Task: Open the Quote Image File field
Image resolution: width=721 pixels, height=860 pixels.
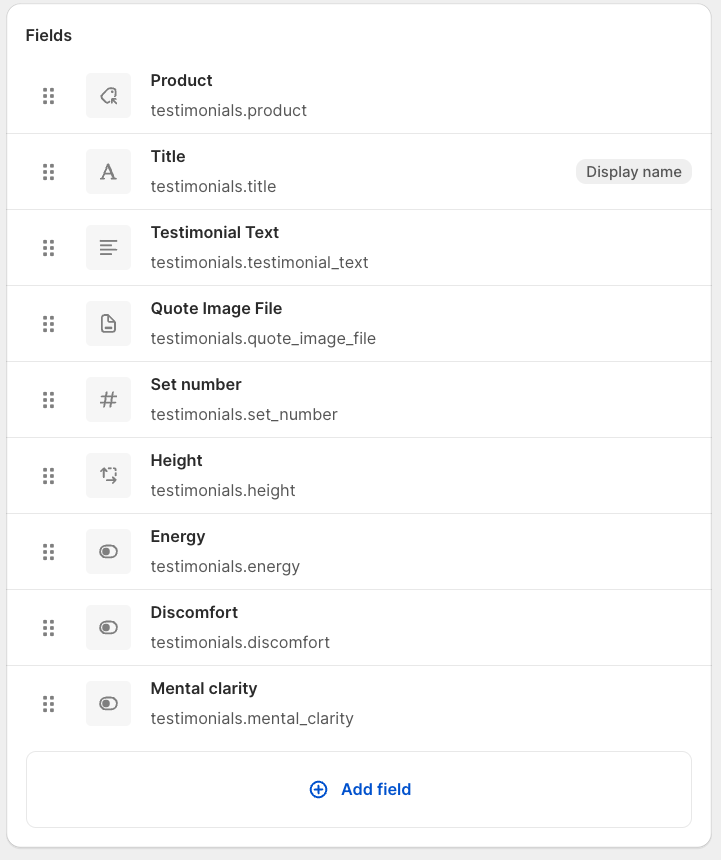Action: (x=216, y=309)
